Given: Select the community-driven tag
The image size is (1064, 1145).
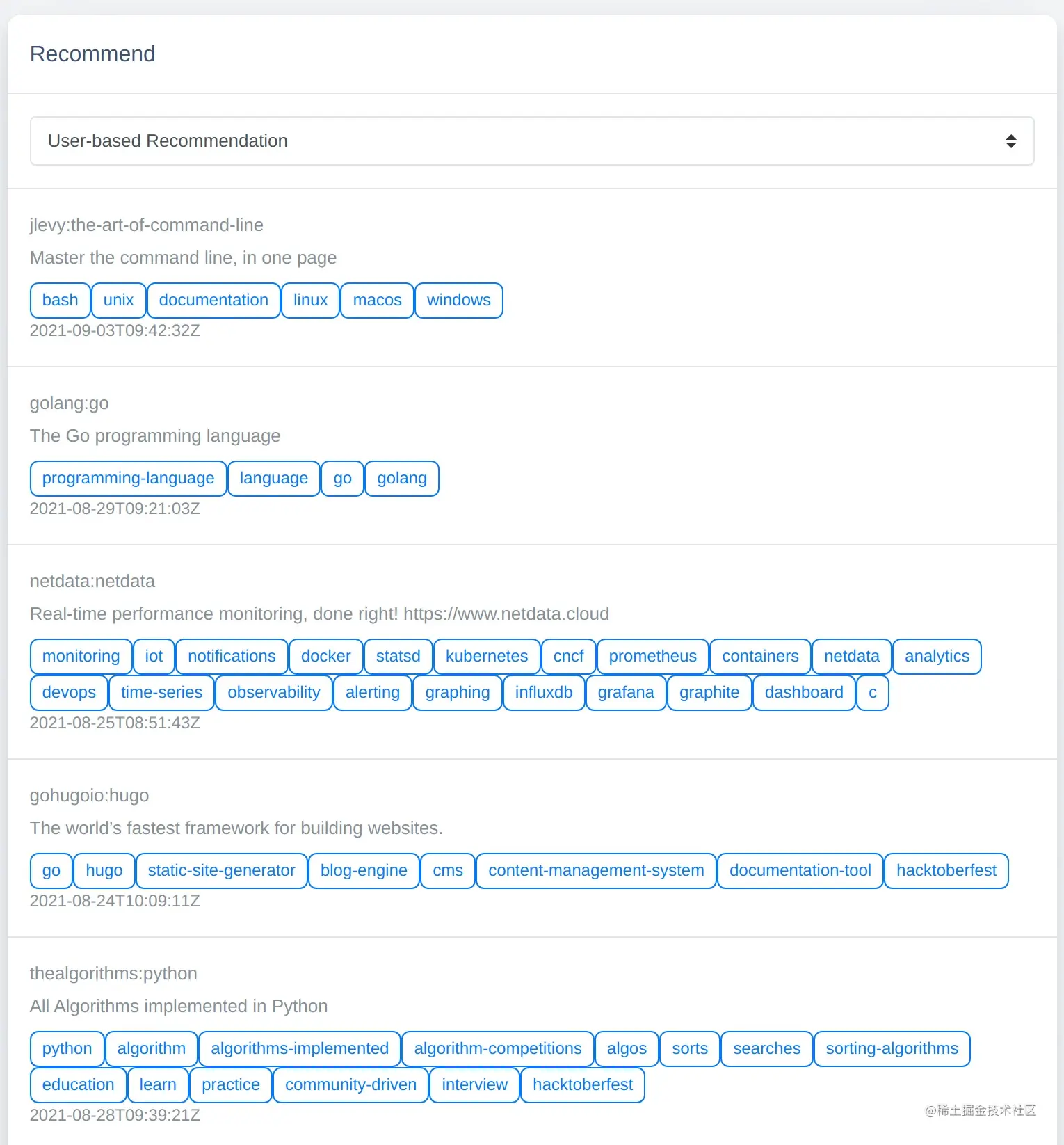Looking at the screenshot, I should click(x=350, y=1085).
